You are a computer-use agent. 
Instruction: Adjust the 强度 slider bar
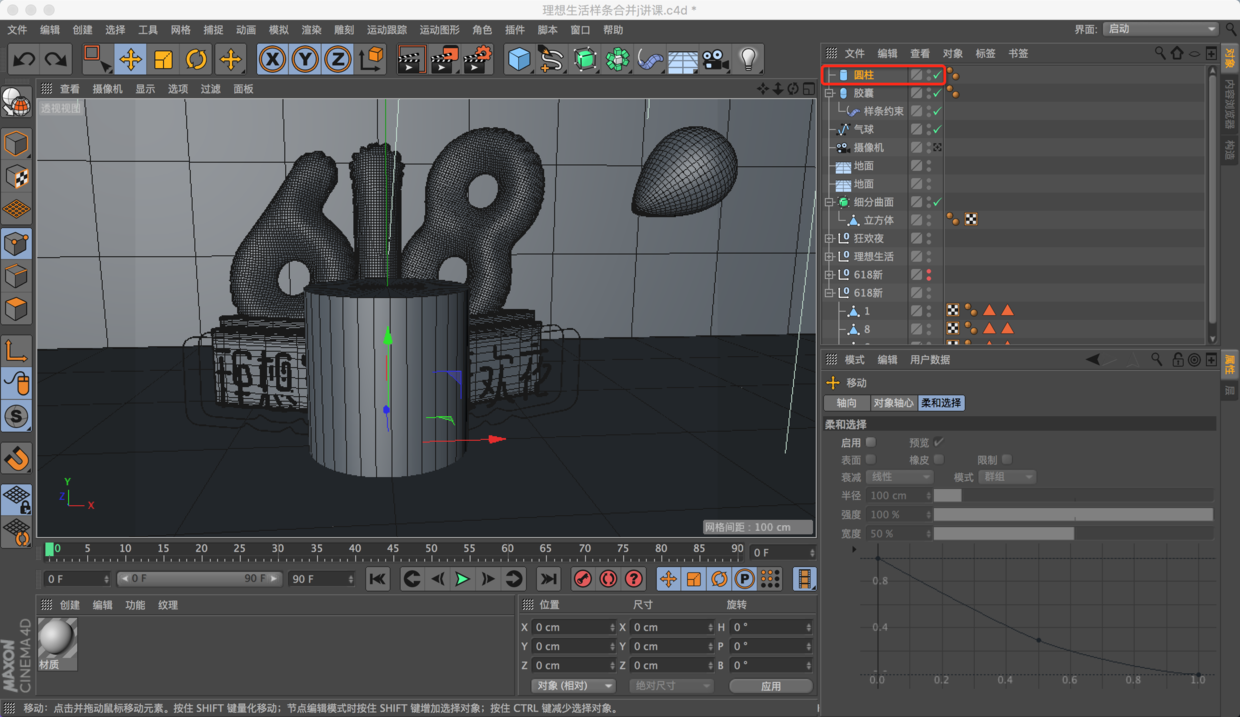[1073, 514]
